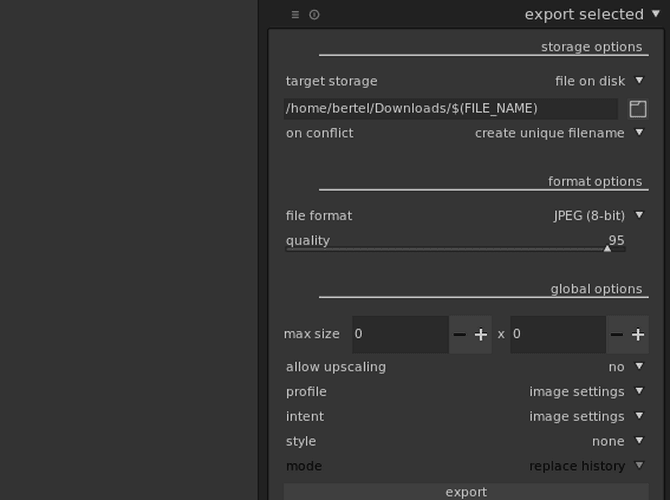Click the export path input field
The height and width of the screenshot is (500, 670).
pyautogui.click(x=451, y=109)
